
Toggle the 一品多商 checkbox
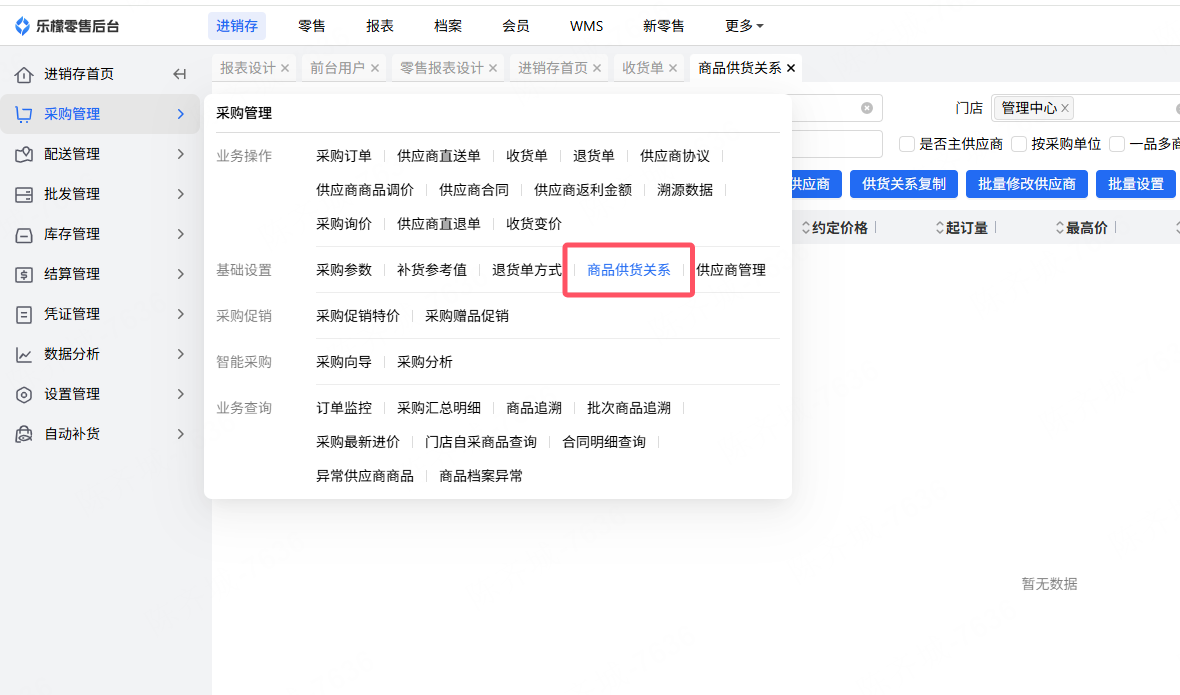coord(1117,144)
